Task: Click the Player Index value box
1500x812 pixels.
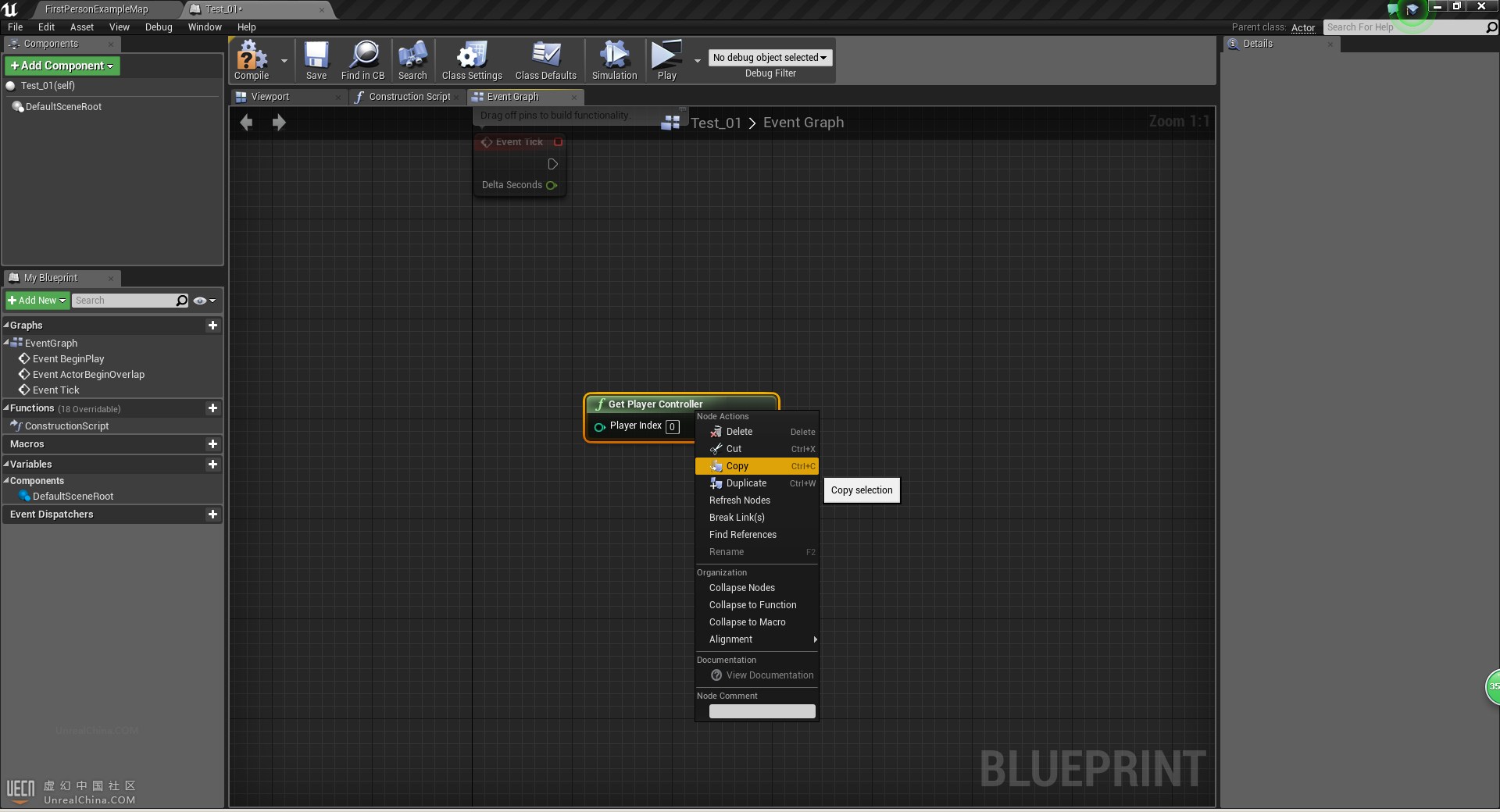Action: (x=672, y=427)
